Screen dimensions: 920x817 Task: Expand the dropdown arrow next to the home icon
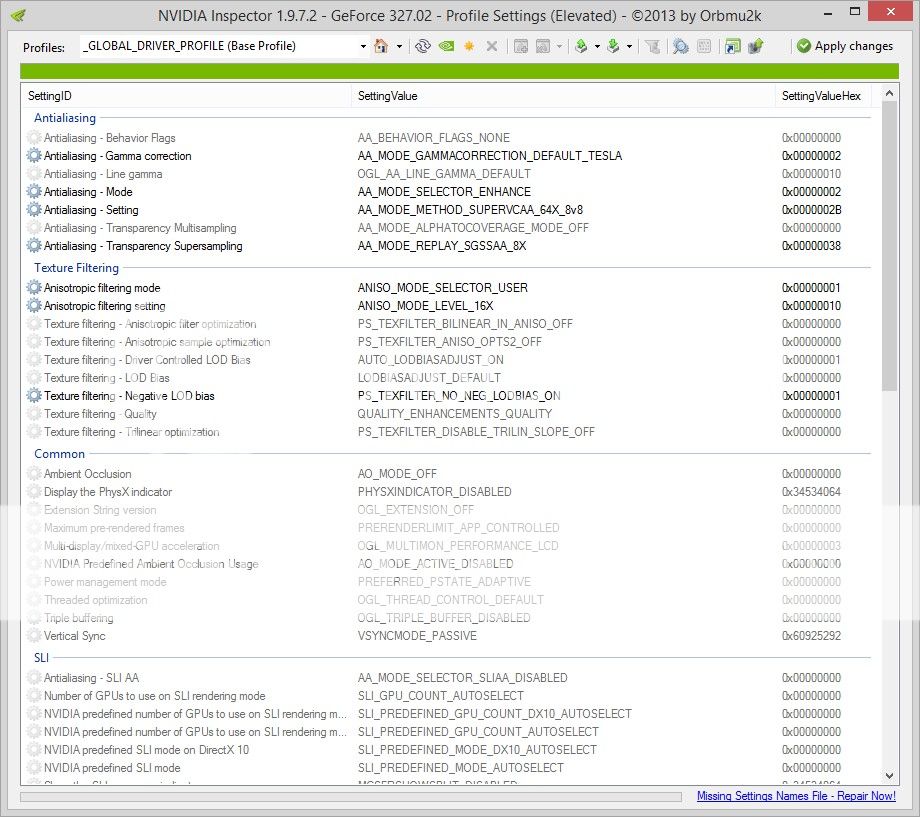click(399, 46)
